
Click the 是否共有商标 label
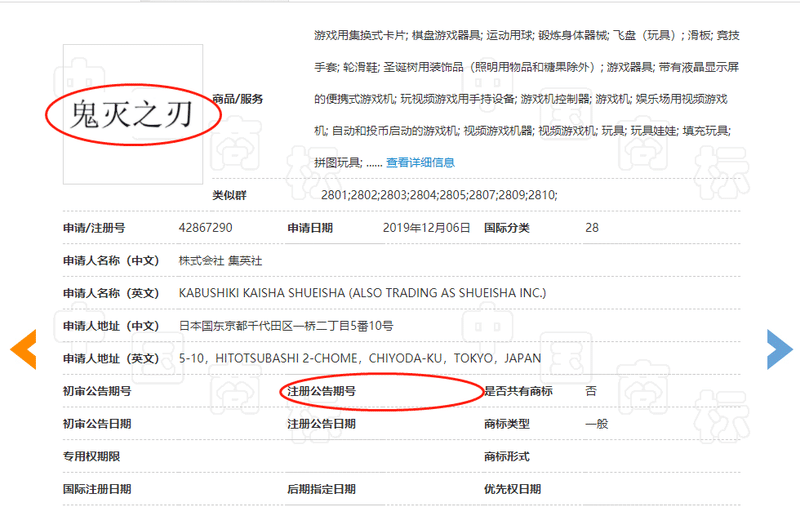click(518, 391)
